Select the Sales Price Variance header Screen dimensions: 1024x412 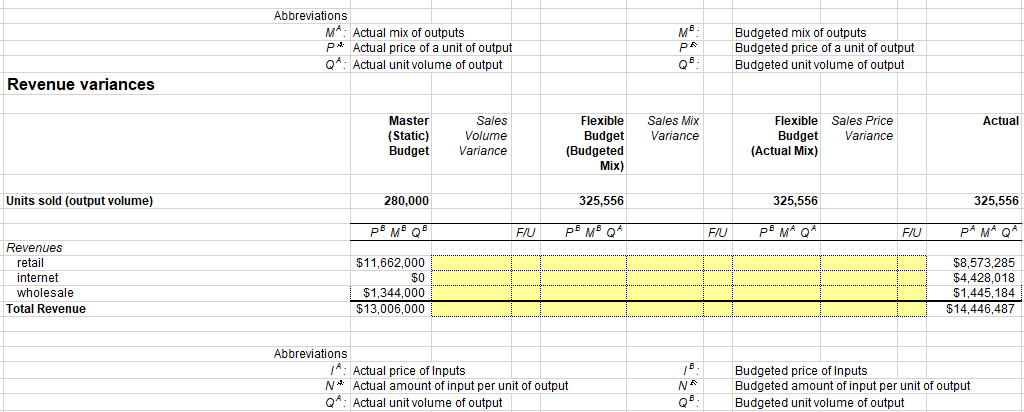[x=863, y=129]
